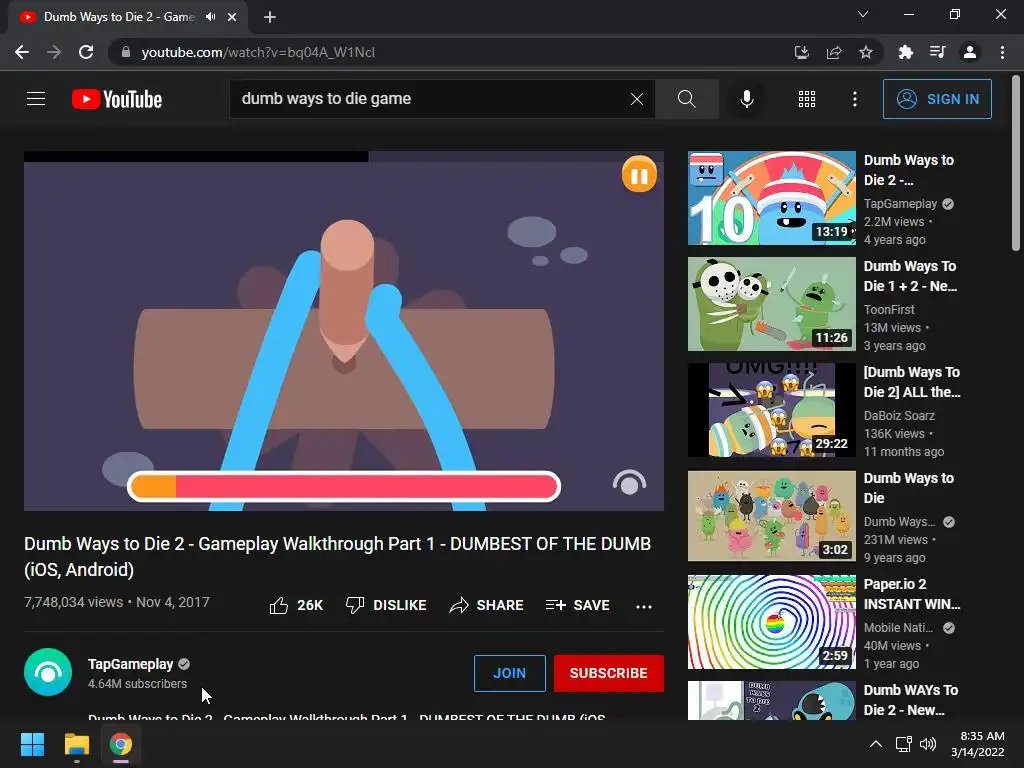This screenshot has height=768, width=1024.
Task: Close the Dumb Ways to Die 2 tab
Action: coord(232,17)
